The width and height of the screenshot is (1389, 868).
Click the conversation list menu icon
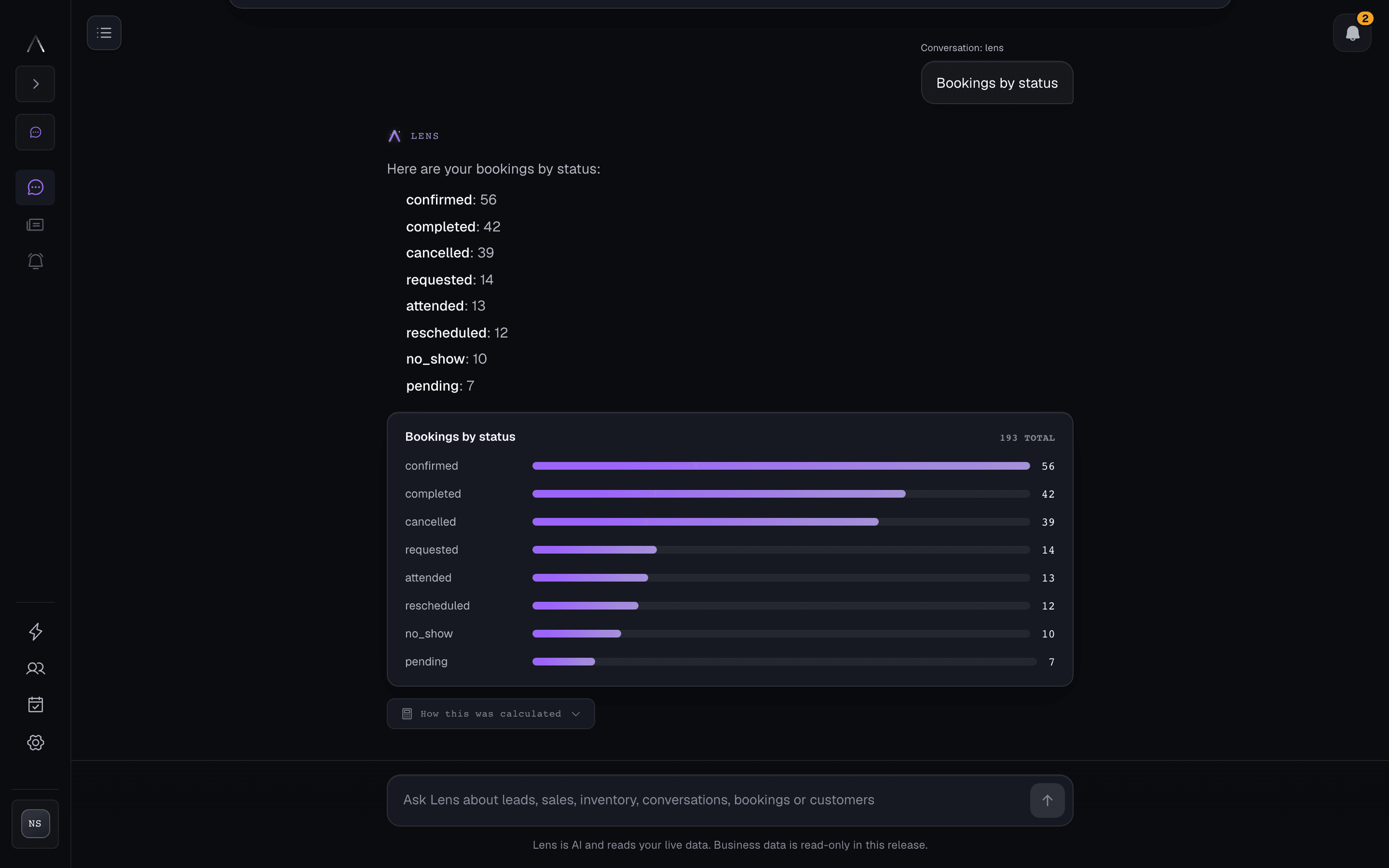click(x=104, y=33)
